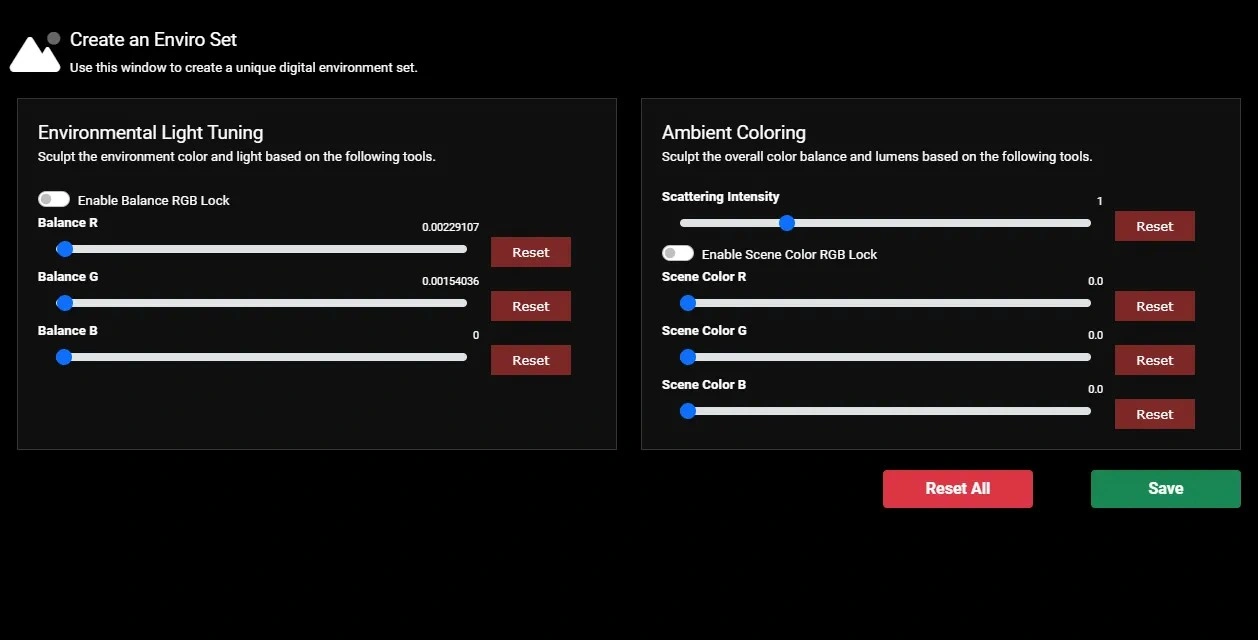The width and height of the screenshot is (1258, 640).
Task: Click the Enable Balance RGB Lock label
Action: pos(154,200)
